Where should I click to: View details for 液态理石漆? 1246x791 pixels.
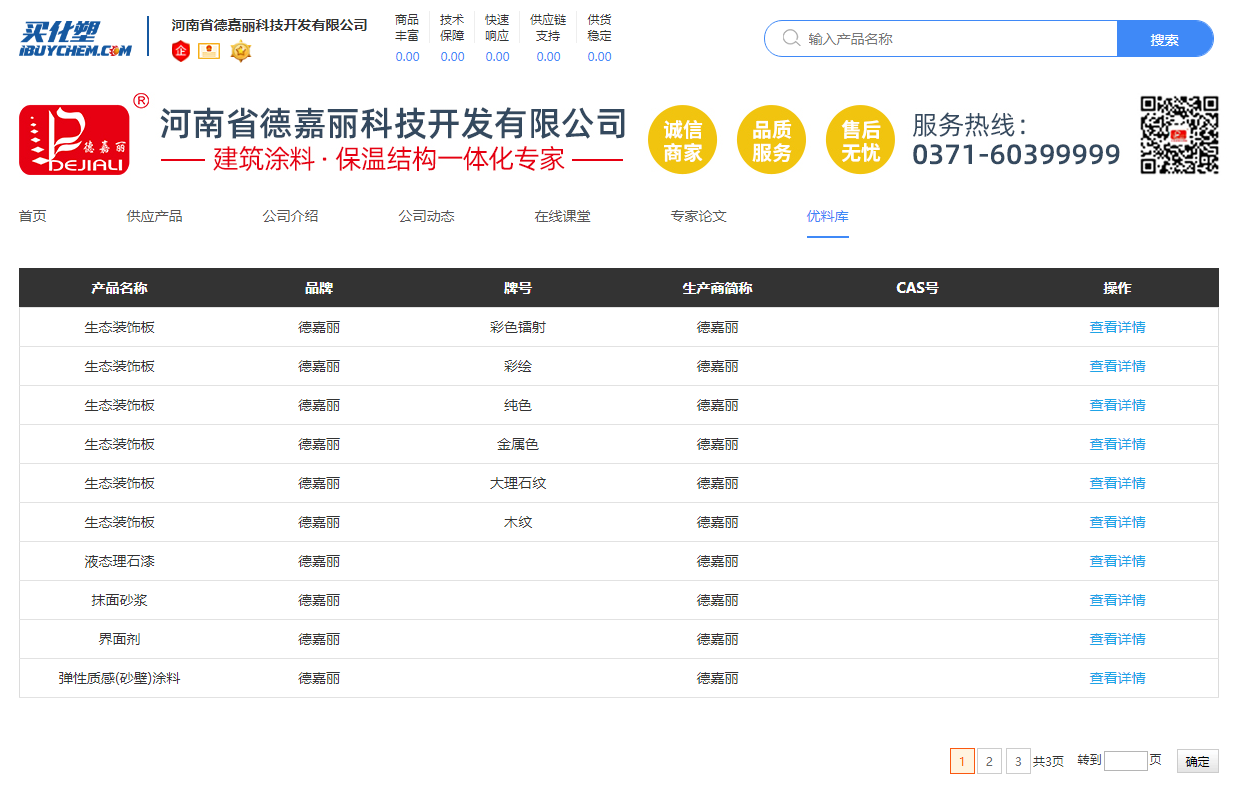pyautogui.click(x=1118, y=561)
